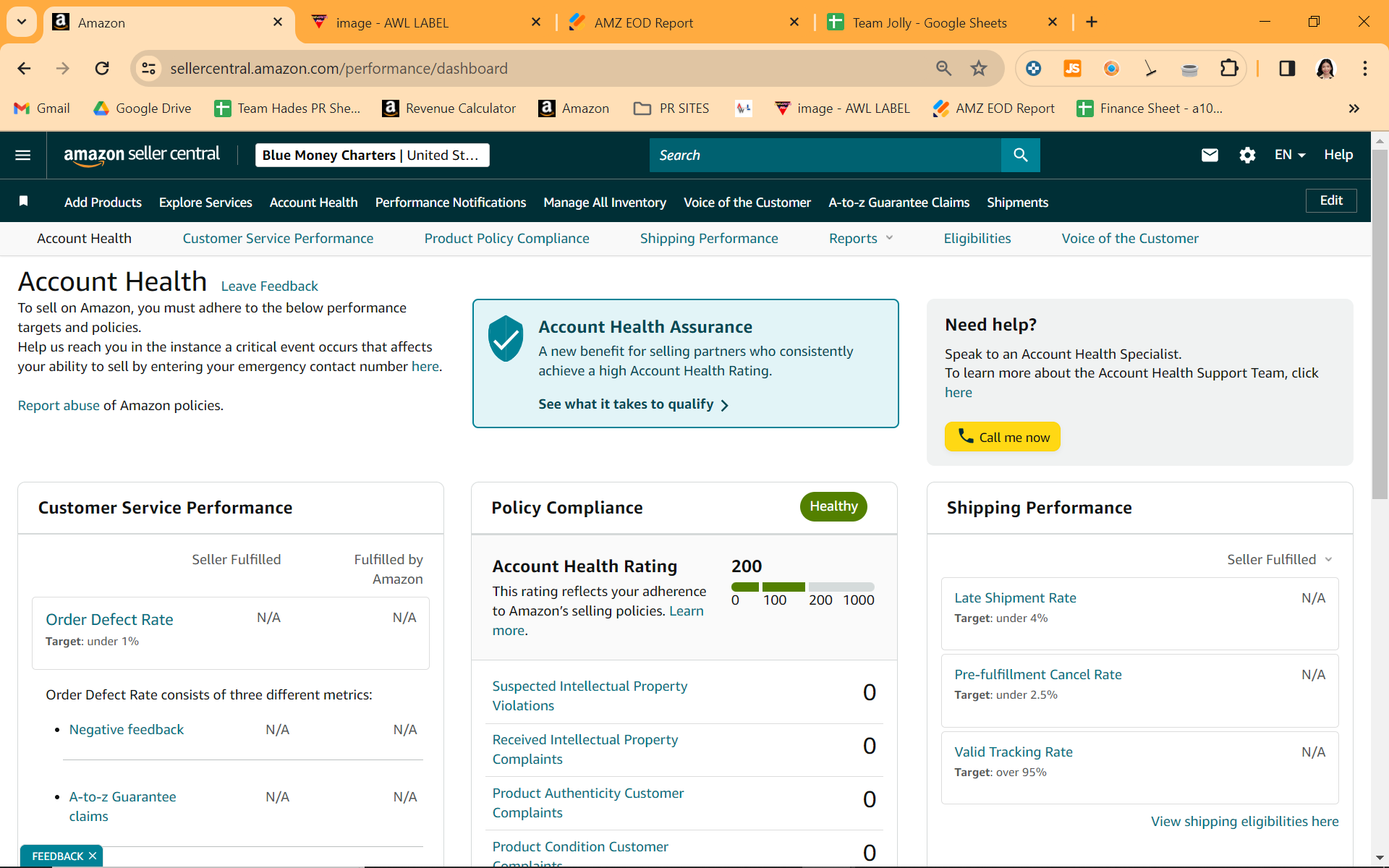Click Manage All Inventory in the navigation bar
The image size is (1389, 868).
tap(605, 203)
